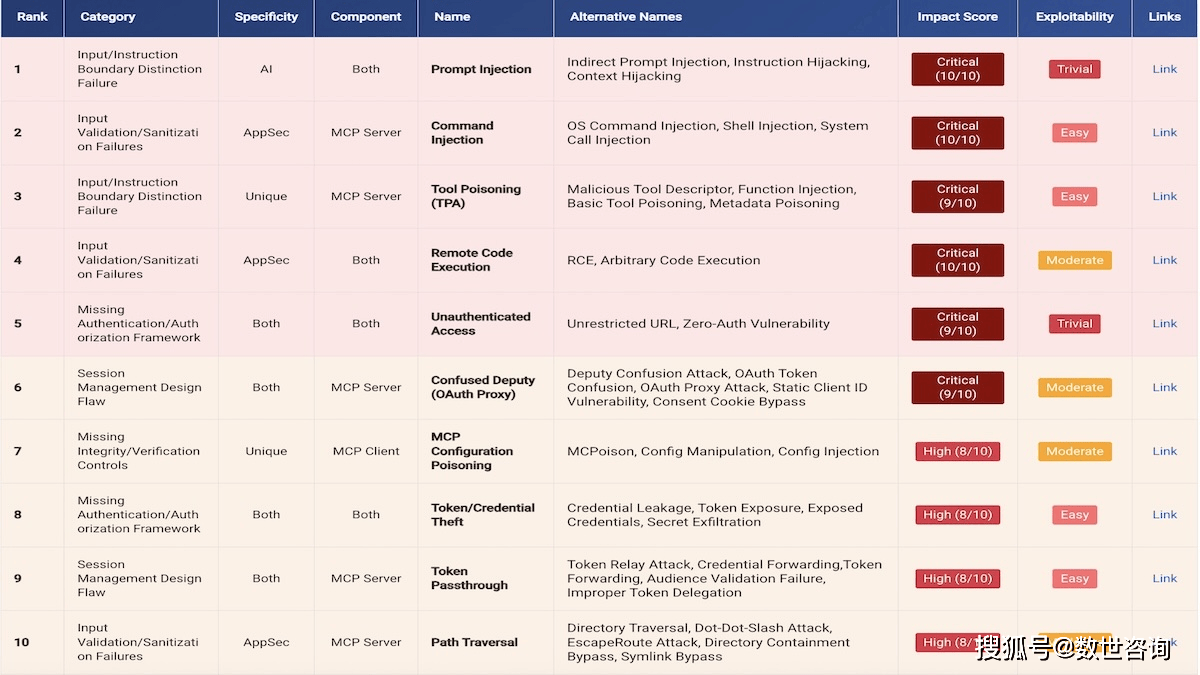Select Critical (10/10) badge for Command Injection
This screenshot has height=675, width=1200.
click(957, 133)
